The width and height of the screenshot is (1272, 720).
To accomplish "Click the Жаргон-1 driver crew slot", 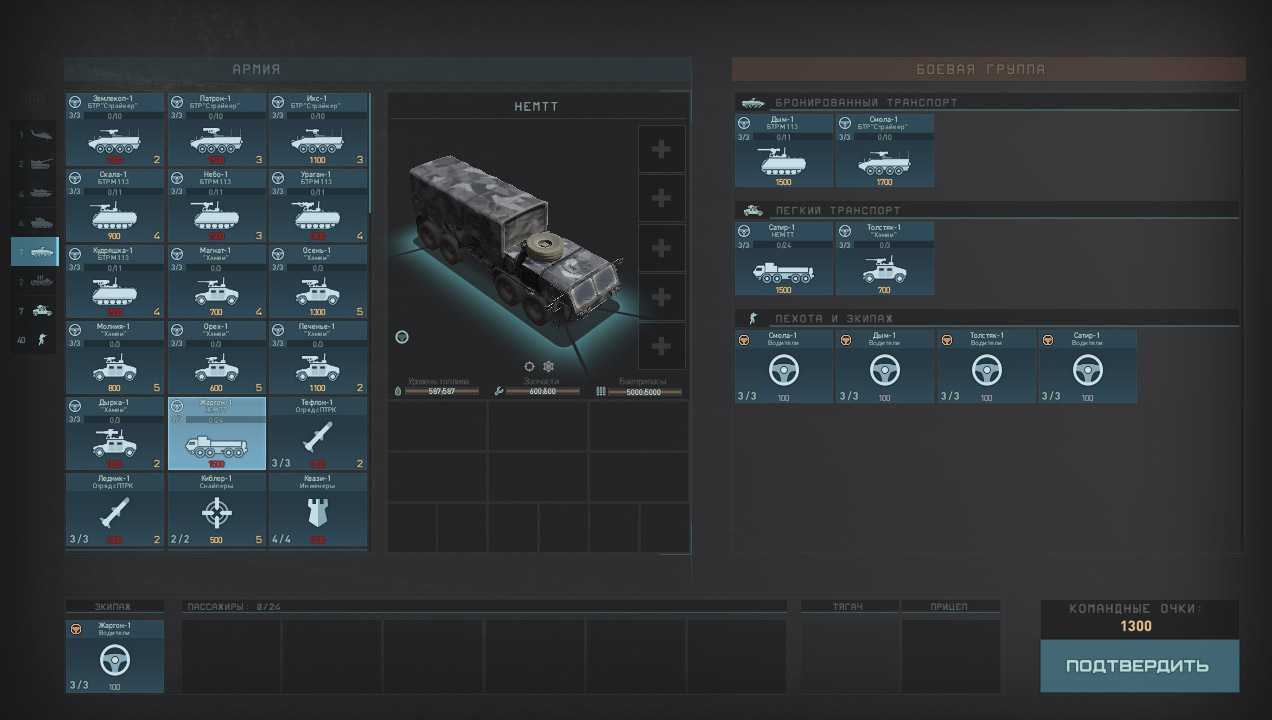I will (x=115, y=656).
